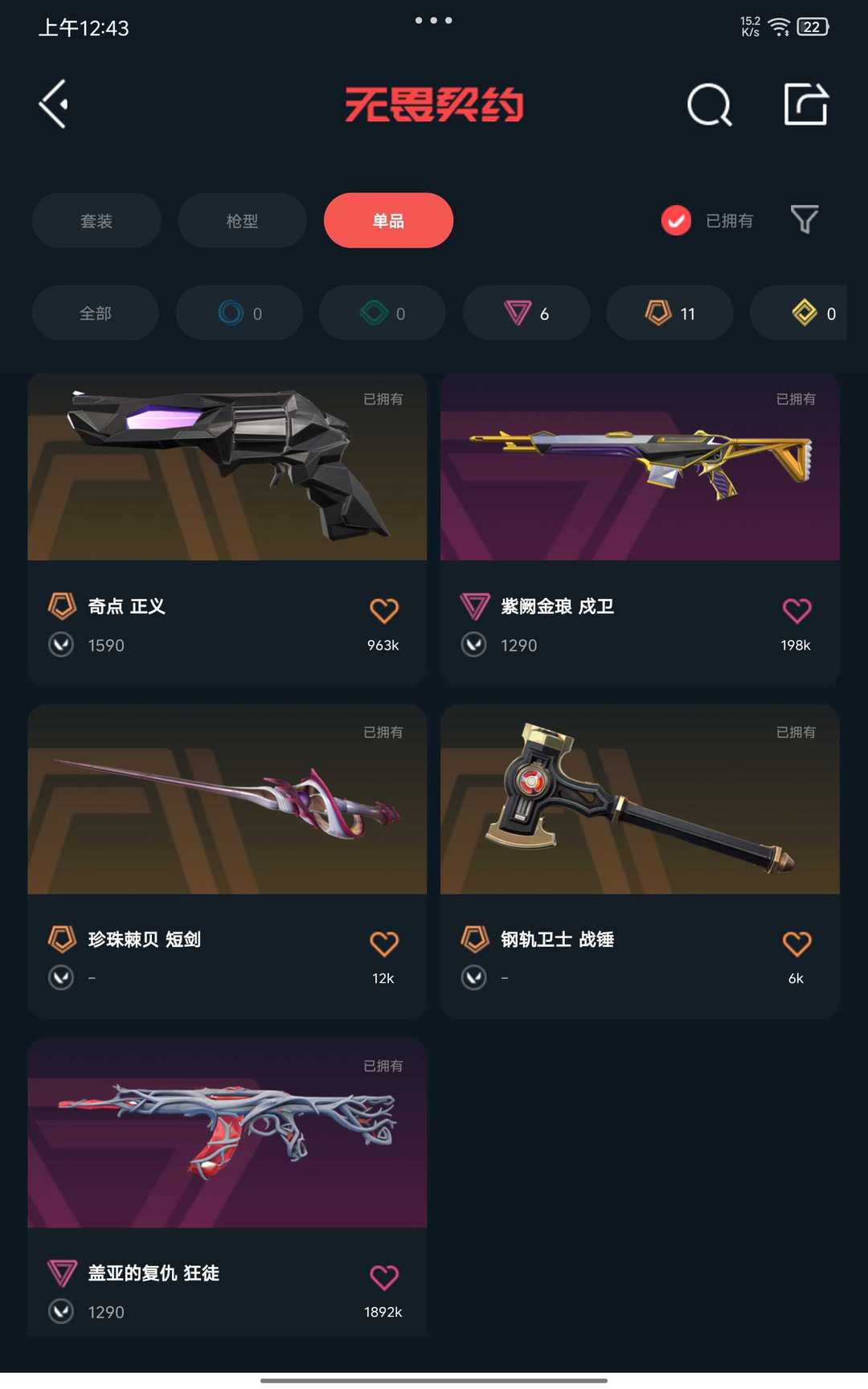Tap heart icon on 盖亚的复仇 狂徒

pyautogui.click(x=384, y=1277)
